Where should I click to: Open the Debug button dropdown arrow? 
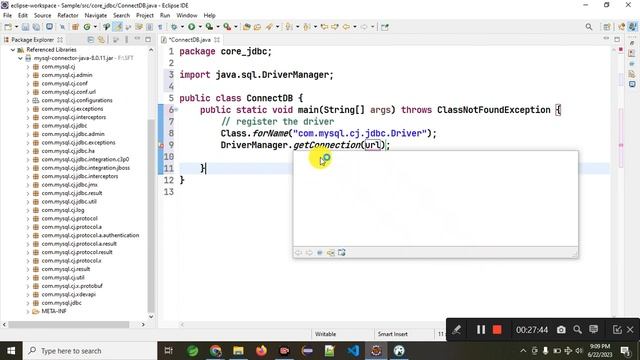[182, 27]
